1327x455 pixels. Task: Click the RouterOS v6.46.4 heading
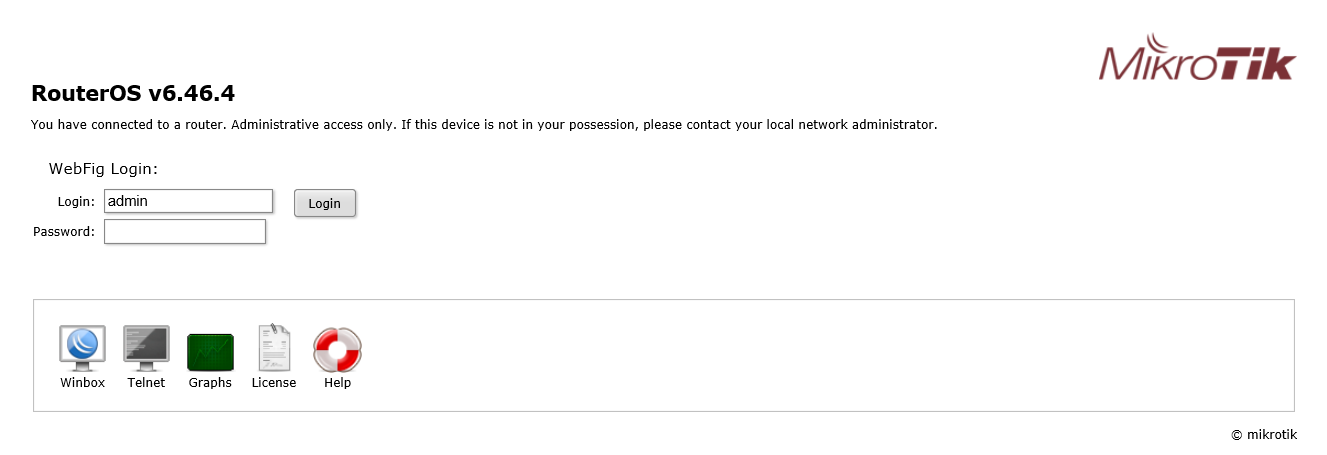(133, 94)
